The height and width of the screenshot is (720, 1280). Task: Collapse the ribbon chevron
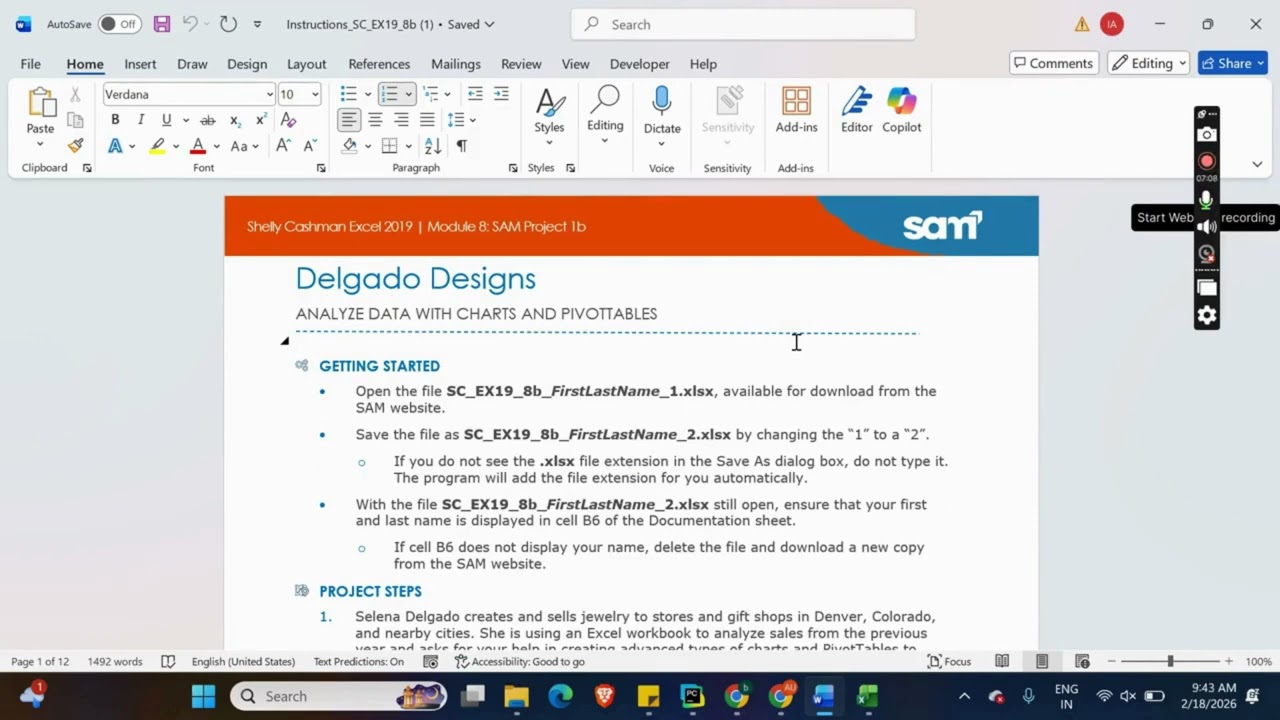tap(1257, 164)
